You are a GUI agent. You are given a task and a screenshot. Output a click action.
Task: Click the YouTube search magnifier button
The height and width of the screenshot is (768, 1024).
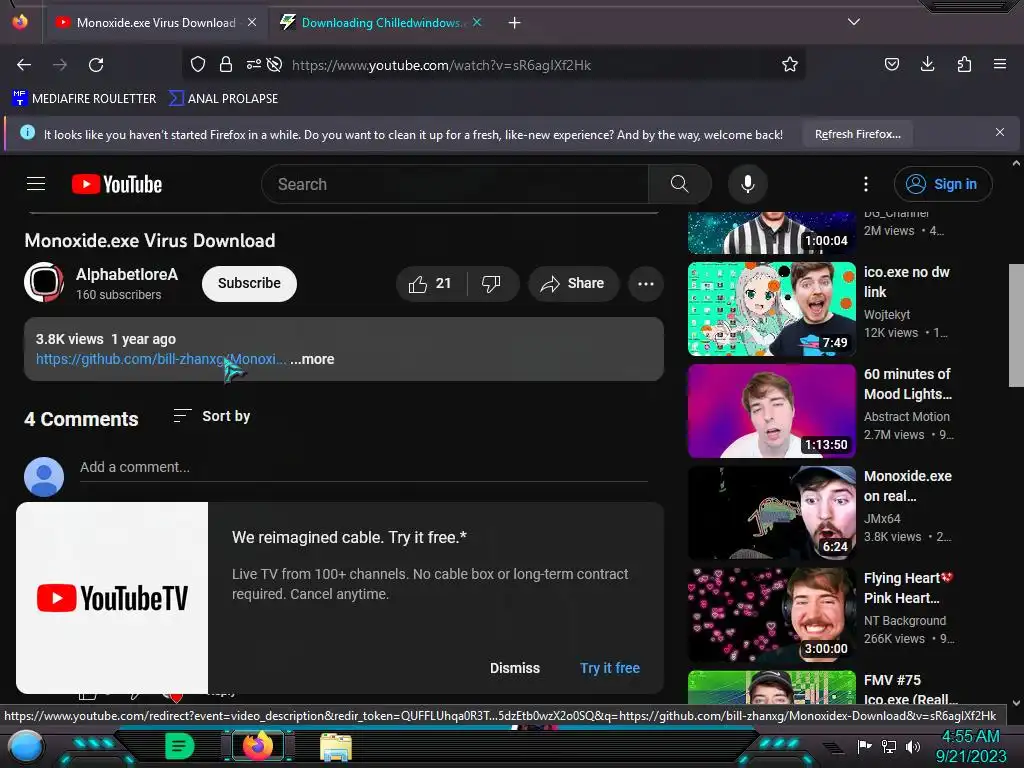click(680, 184)
